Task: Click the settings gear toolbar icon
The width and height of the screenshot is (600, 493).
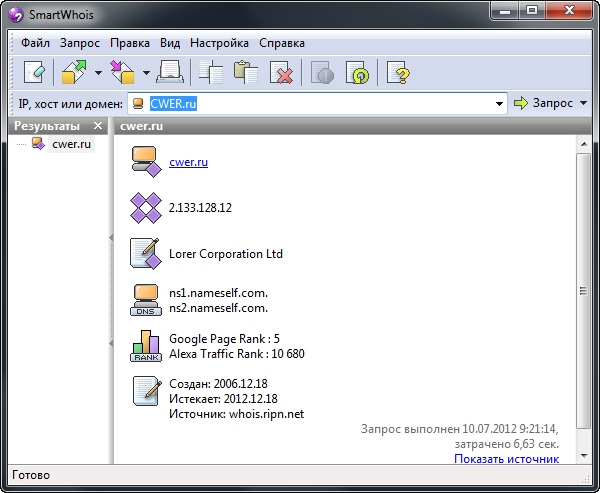Action: [x=357, y=72]
